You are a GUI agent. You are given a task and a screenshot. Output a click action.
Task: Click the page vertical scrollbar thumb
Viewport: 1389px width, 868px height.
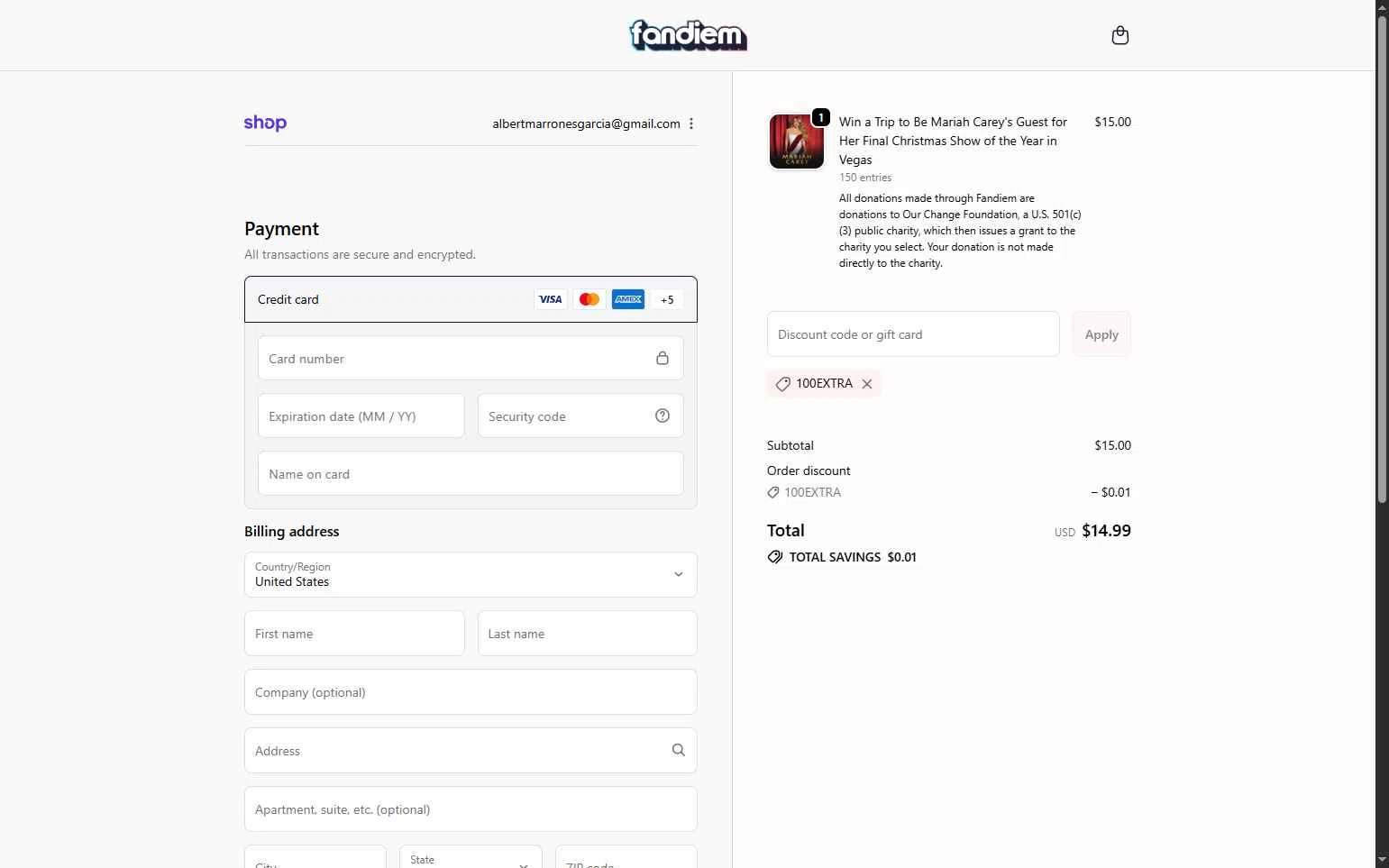point(1382,260)
